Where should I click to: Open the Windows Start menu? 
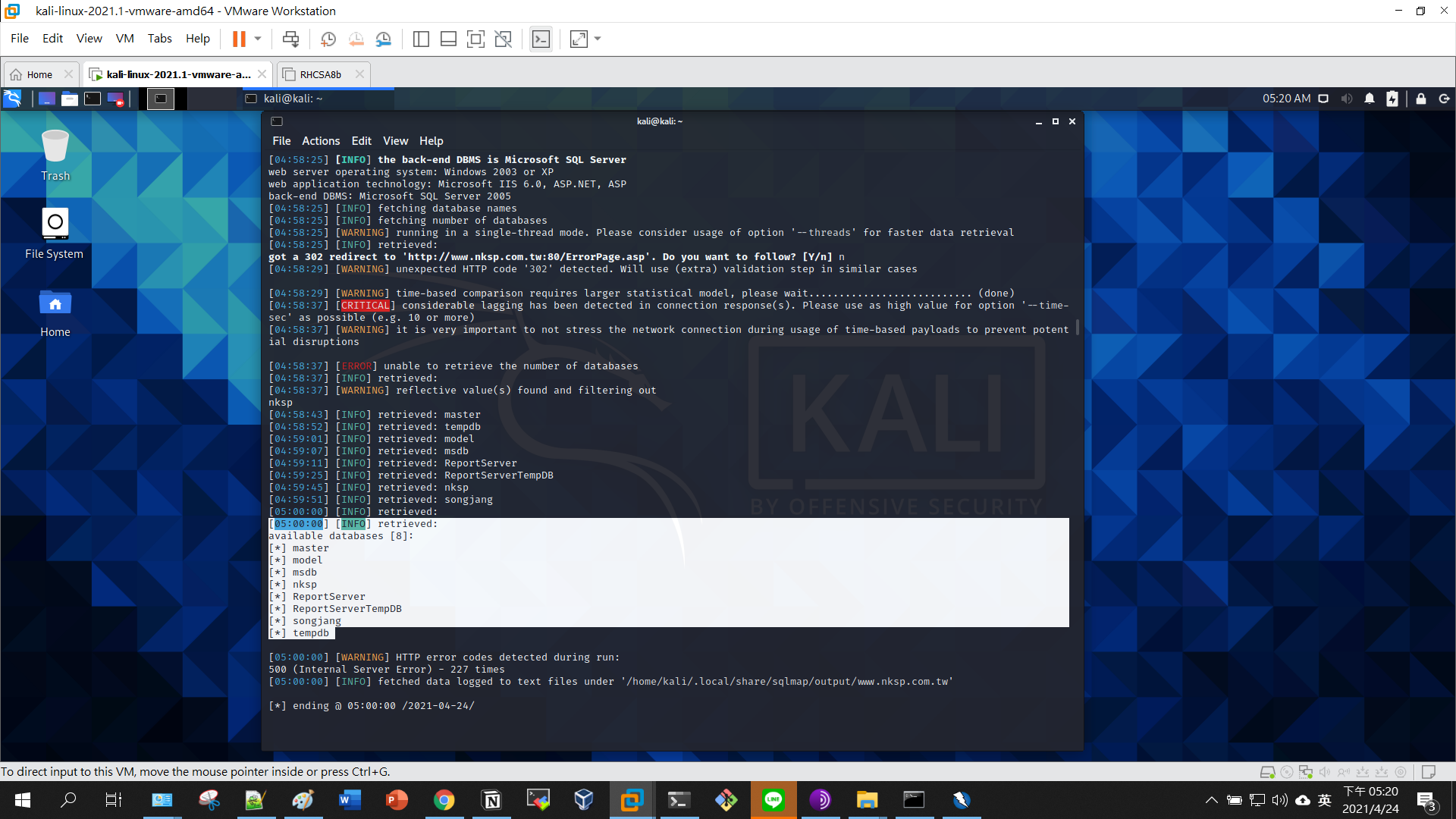click(23, 800)
